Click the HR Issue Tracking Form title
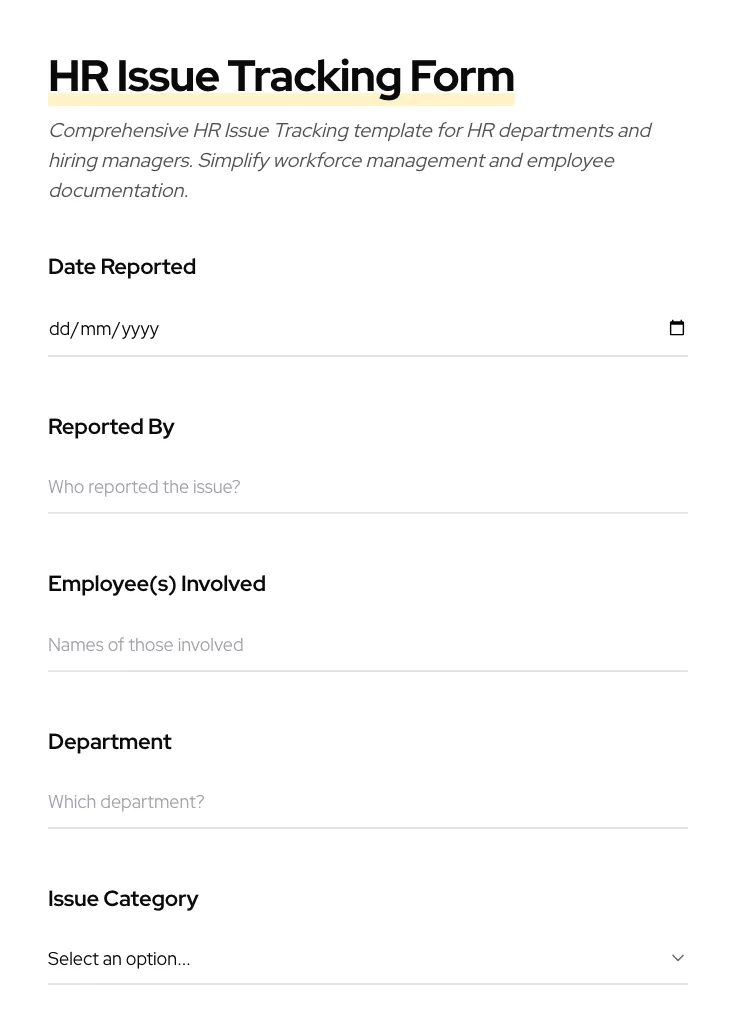This screenshot has height=1024, width=736. click(x=281, y=75)
